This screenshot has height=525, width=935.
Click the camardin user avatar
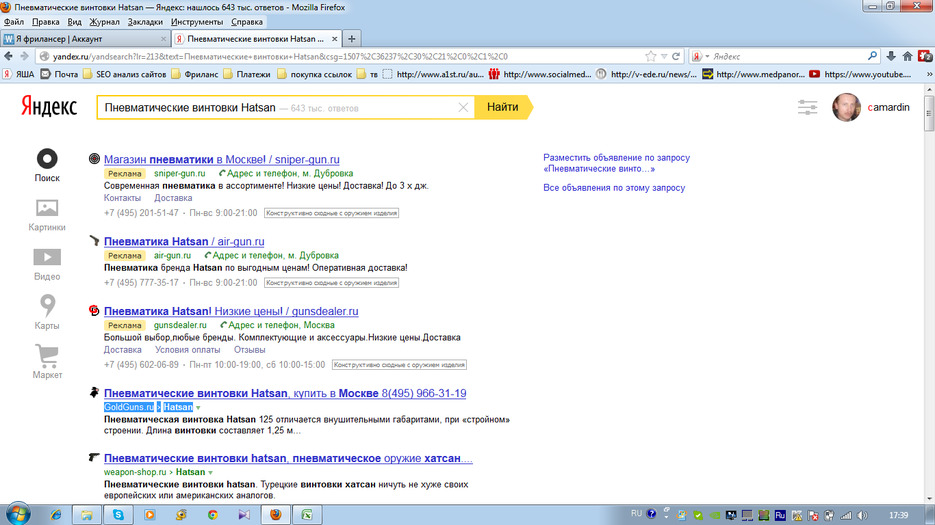846,107
